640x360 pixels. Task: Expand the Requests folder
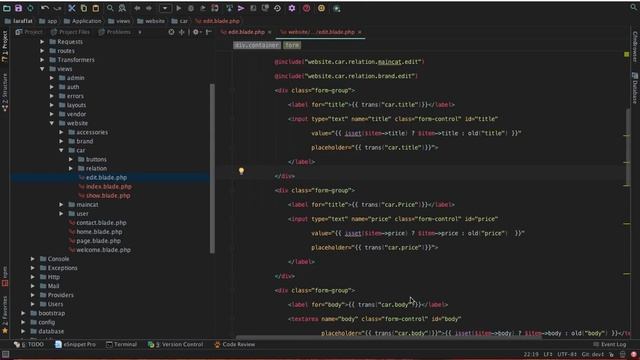(x=42, y=42)
